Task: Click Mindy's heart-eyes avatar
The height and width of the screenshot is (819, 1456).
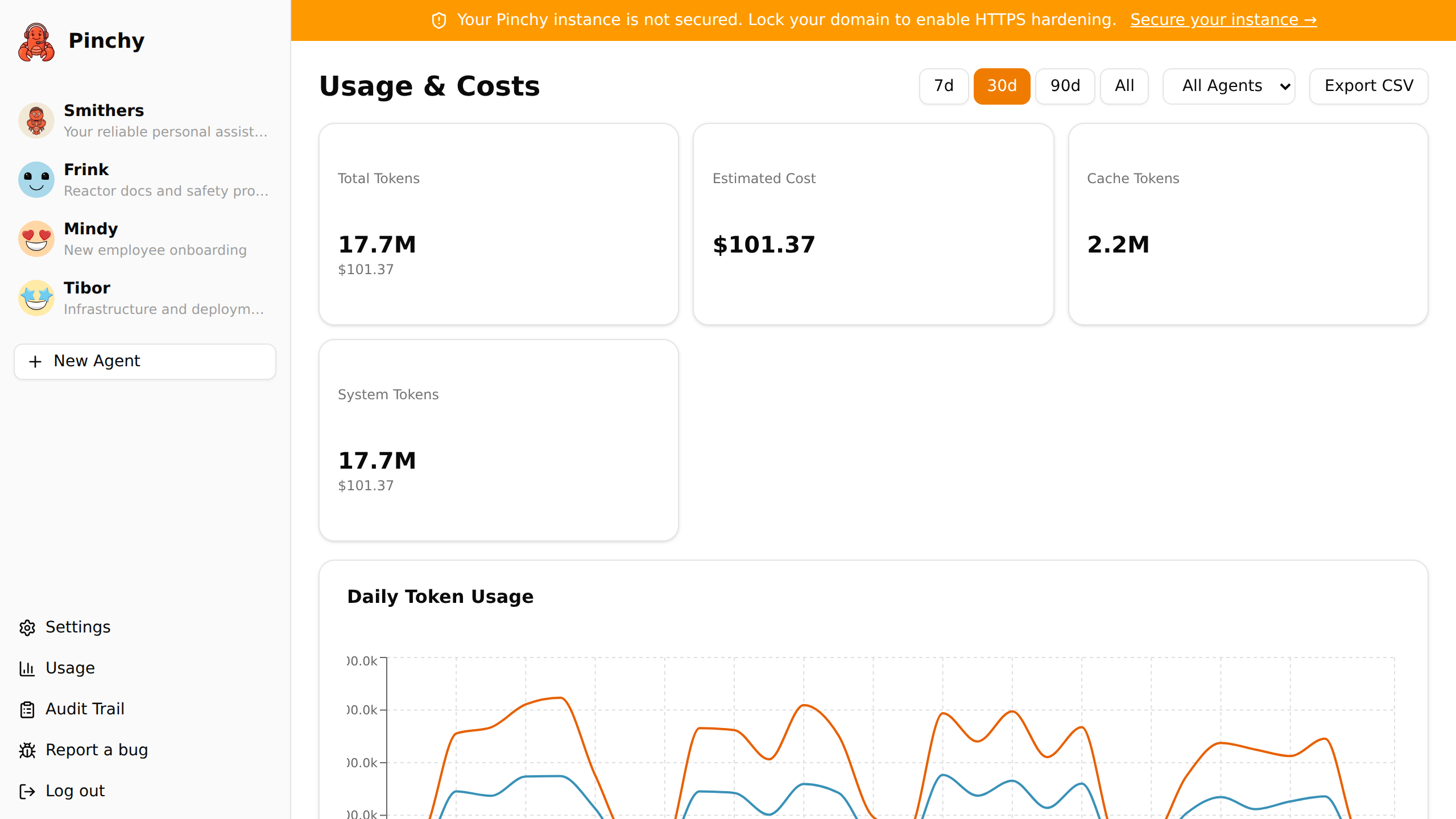Action: click(36, 238)
